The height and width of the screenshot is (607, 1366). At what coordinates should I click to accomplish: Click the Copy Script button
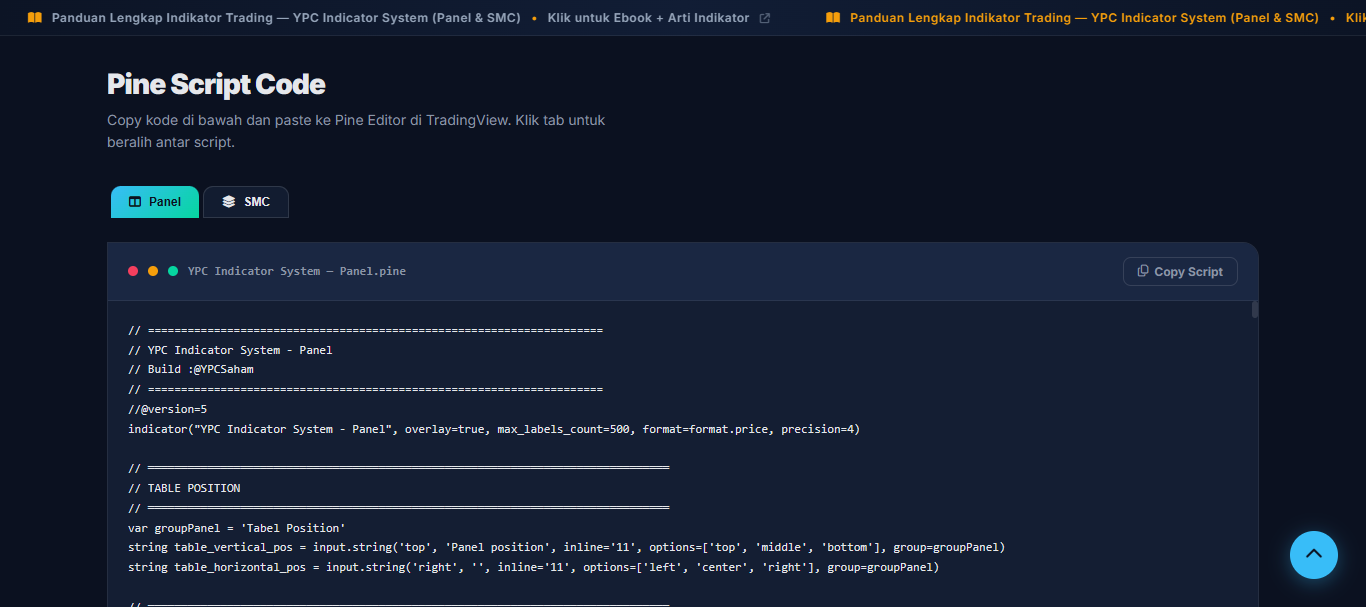(x=1180, y=271)
